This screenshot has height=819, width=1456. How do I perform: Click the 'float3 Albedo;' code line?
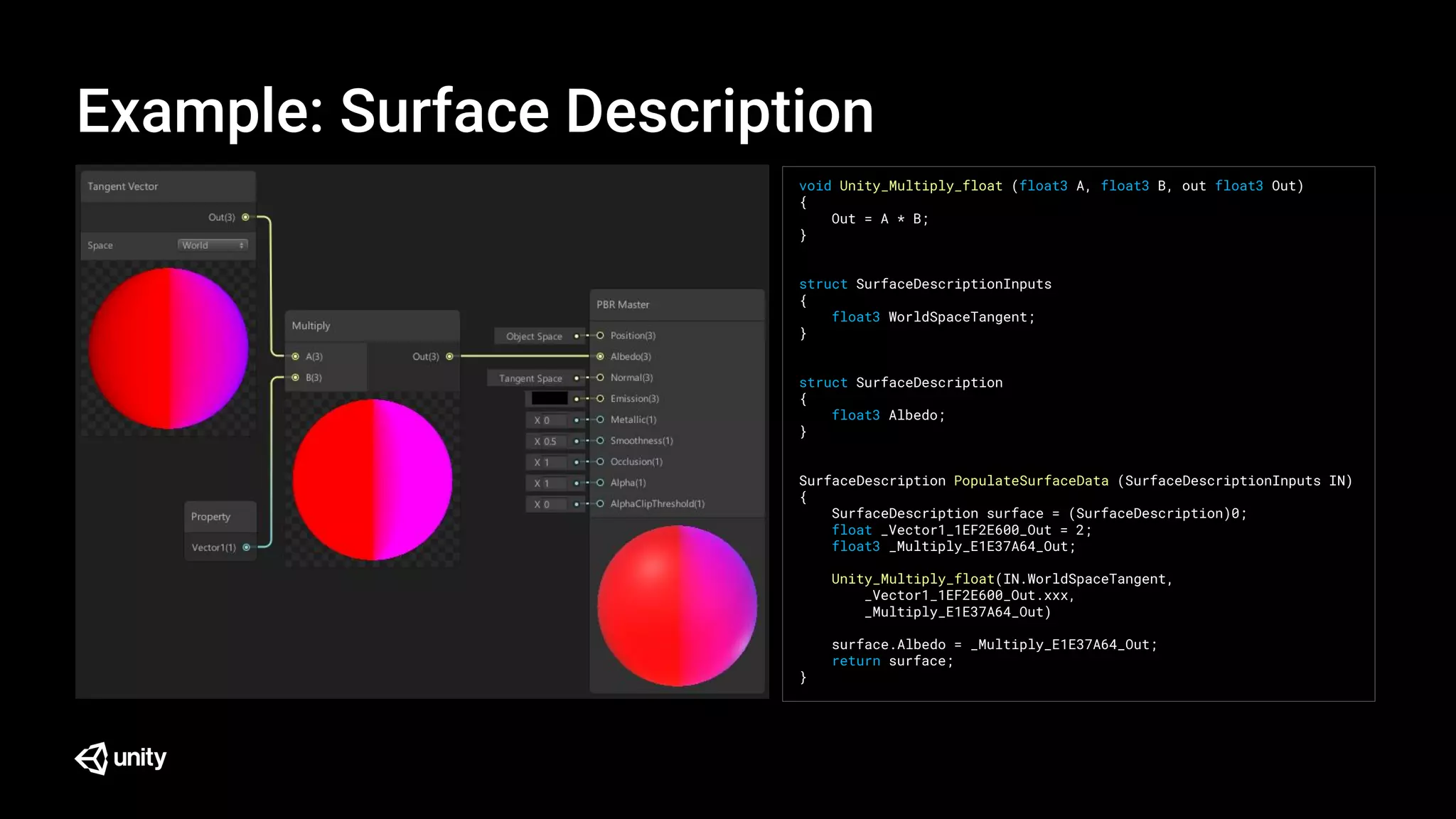click(x=889, y=415)
